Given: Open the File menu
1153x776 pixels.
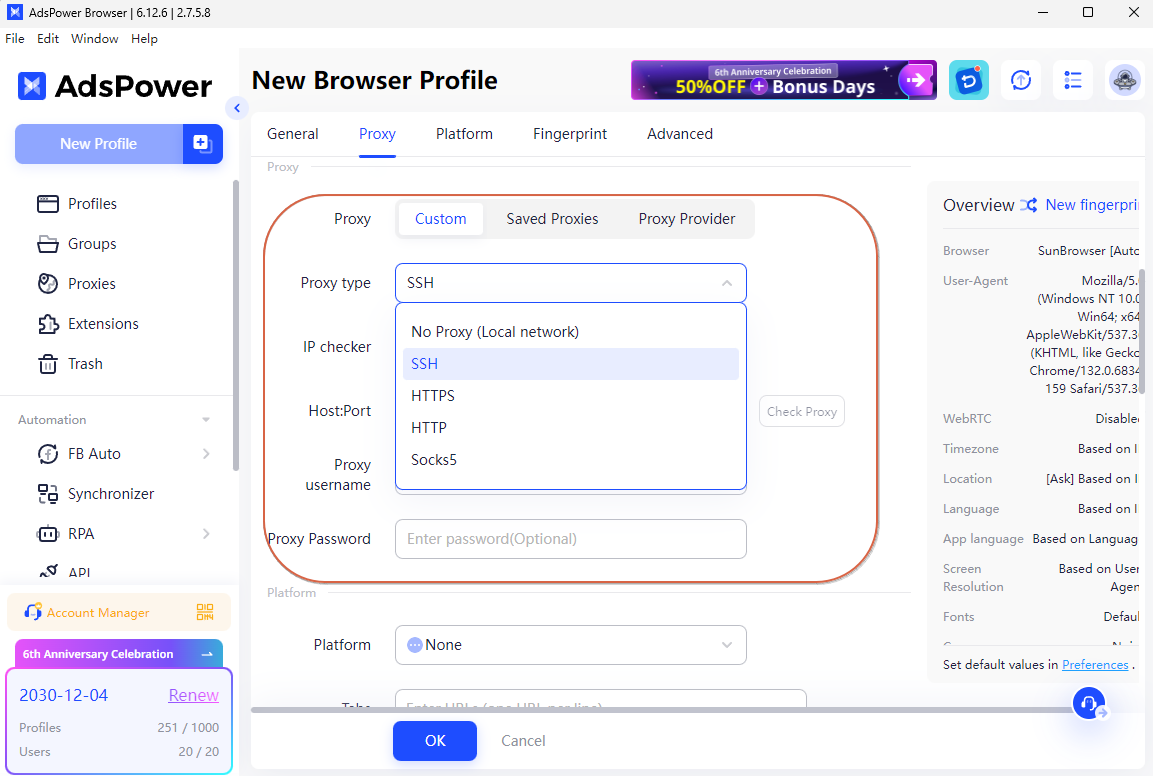Looking at the screenshot, I should pyautogui.click(x=15, y=38).
